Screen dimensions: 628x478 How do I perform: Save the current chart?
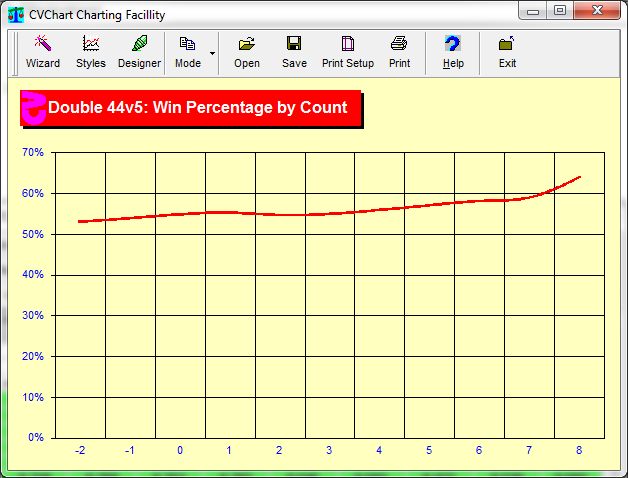(x=294, y=52)
